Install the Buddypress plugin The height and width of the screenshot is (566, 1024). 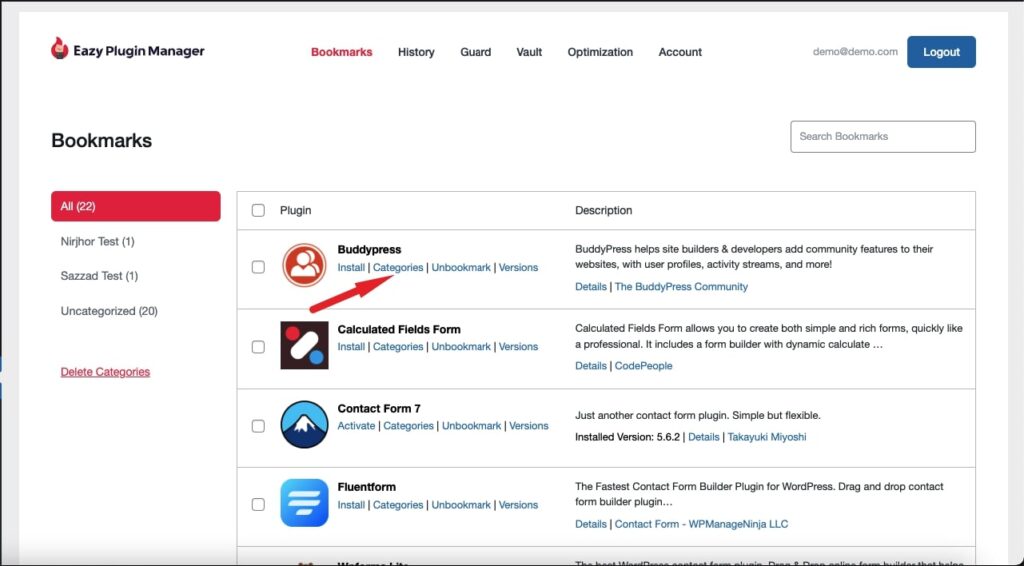(351, 268)
